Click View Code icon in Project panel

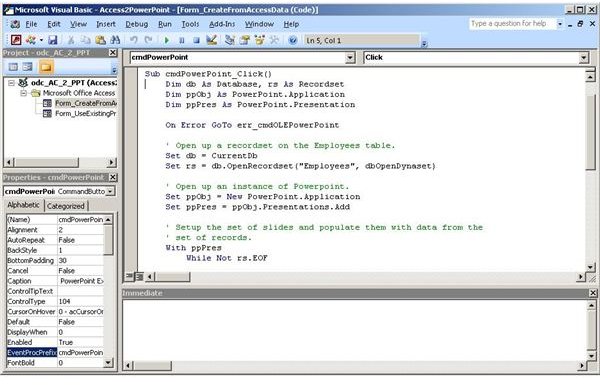[x=13, y=67]
